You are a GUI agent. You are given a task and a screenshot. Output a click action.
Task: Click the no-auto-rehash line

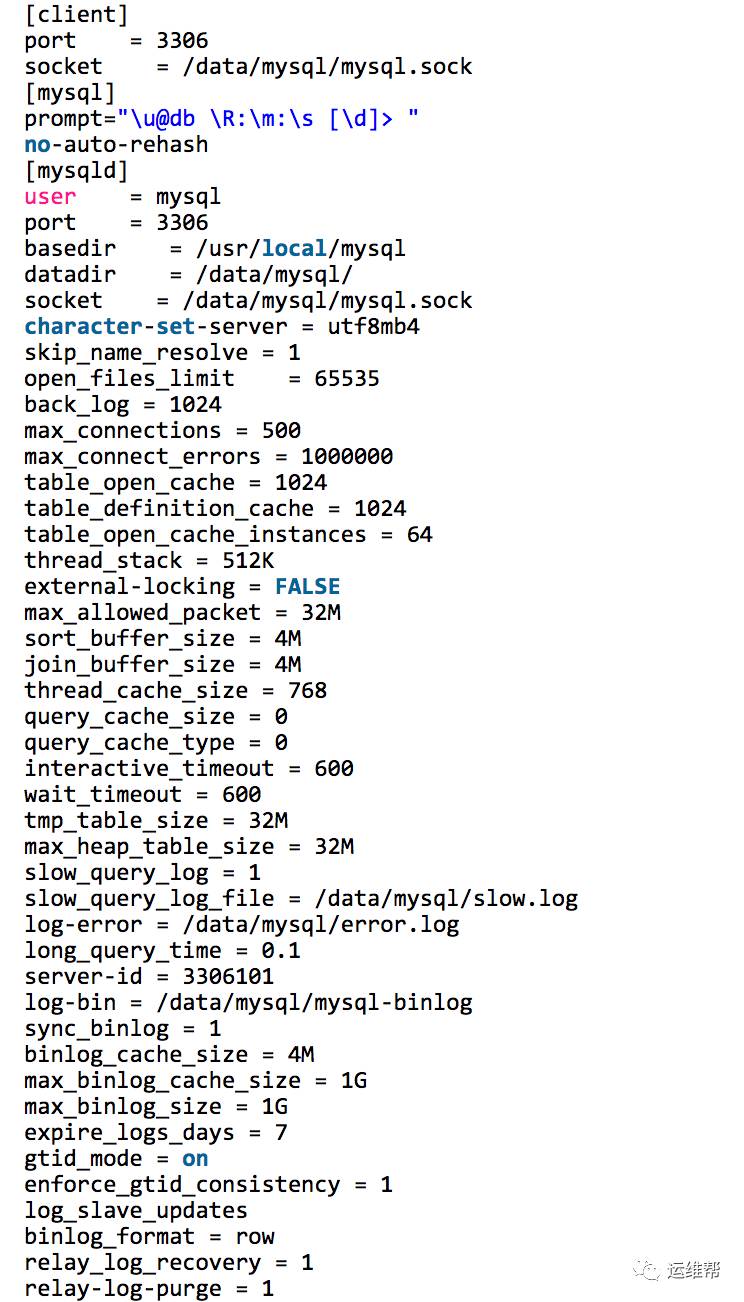(116, 145)
